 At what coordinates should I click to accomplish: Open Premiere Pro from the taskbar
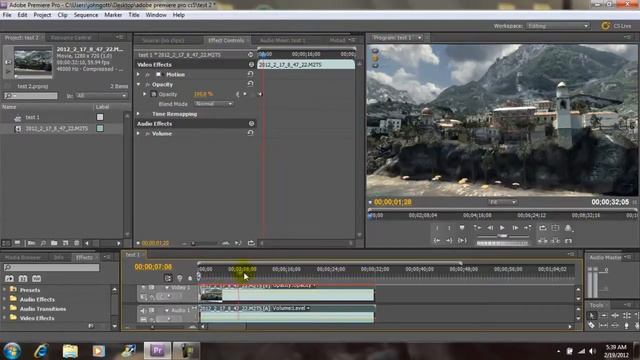click(157, 351)
